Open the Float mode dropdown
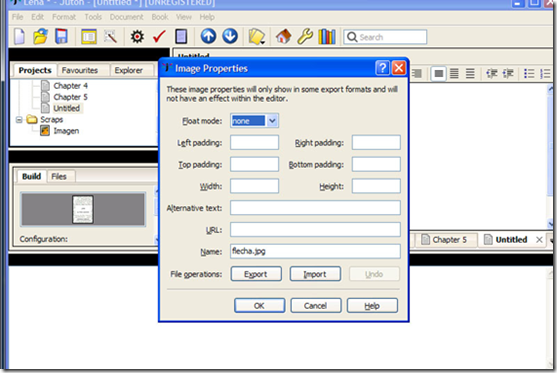 pos(272,121)
